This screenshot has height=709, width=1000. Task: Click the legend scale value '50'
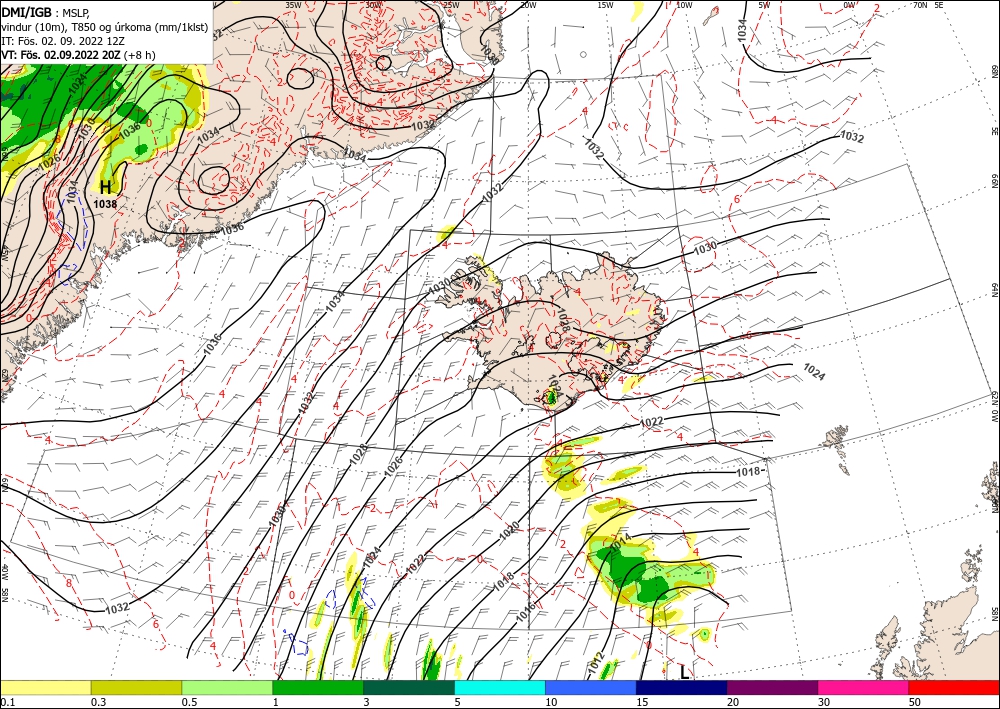(x=915, y=702)
